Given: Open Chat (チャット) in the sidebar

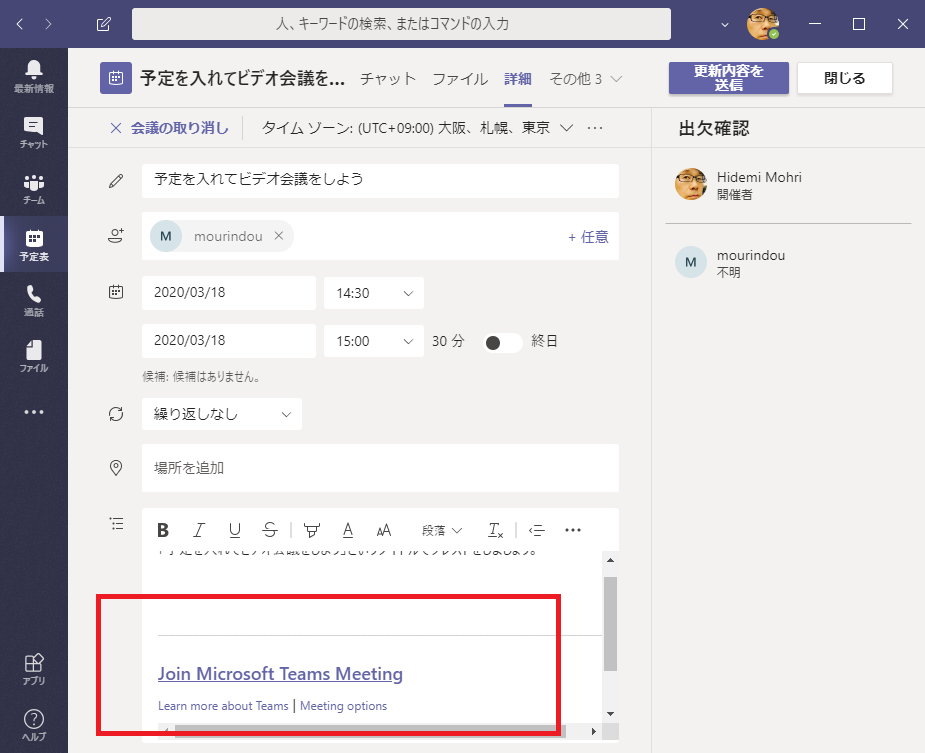Looking at the screenshot, I should coord(34,131).
